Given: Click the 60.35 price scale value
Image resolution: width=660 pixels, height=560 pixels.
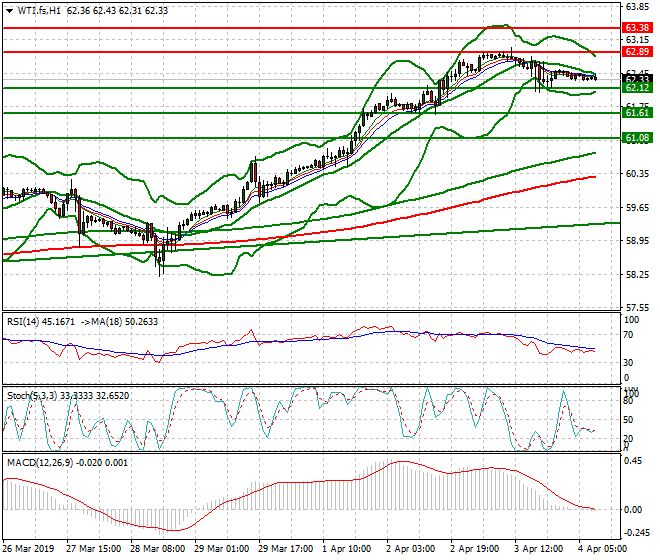Looking at the screenshot, I should click(637, 173).
